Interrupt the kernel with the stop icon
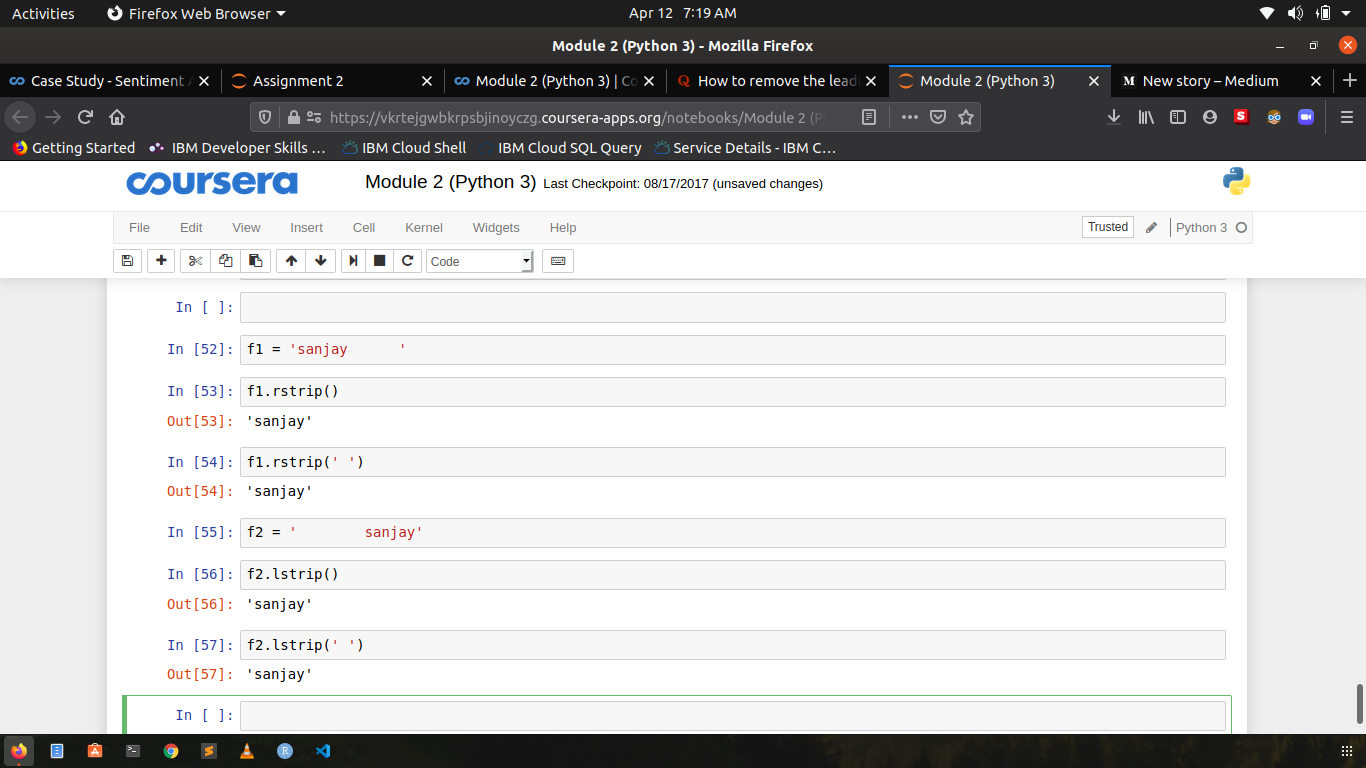The image size is (1366, 768). pyautogui.click(x=379, y=261)
